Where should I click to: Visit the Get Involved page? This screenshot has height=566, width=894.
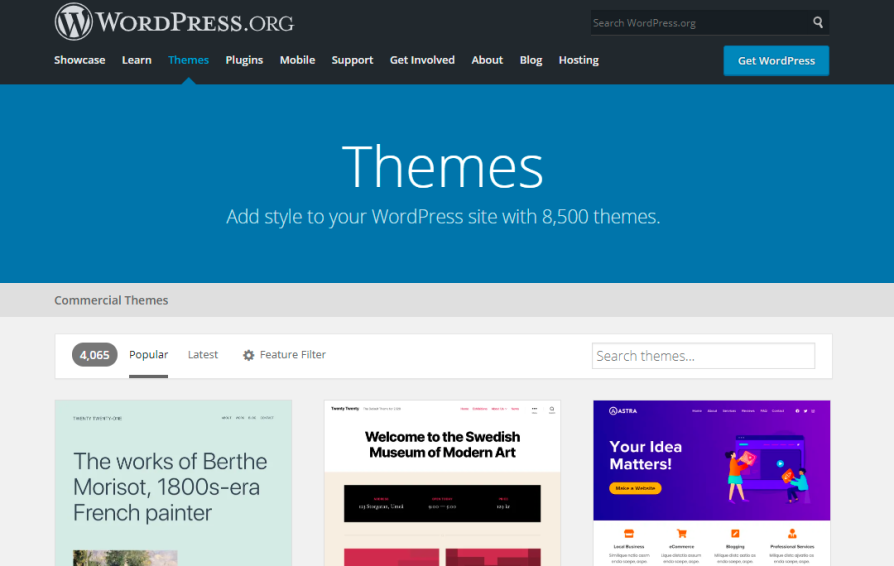click(422, 60)
